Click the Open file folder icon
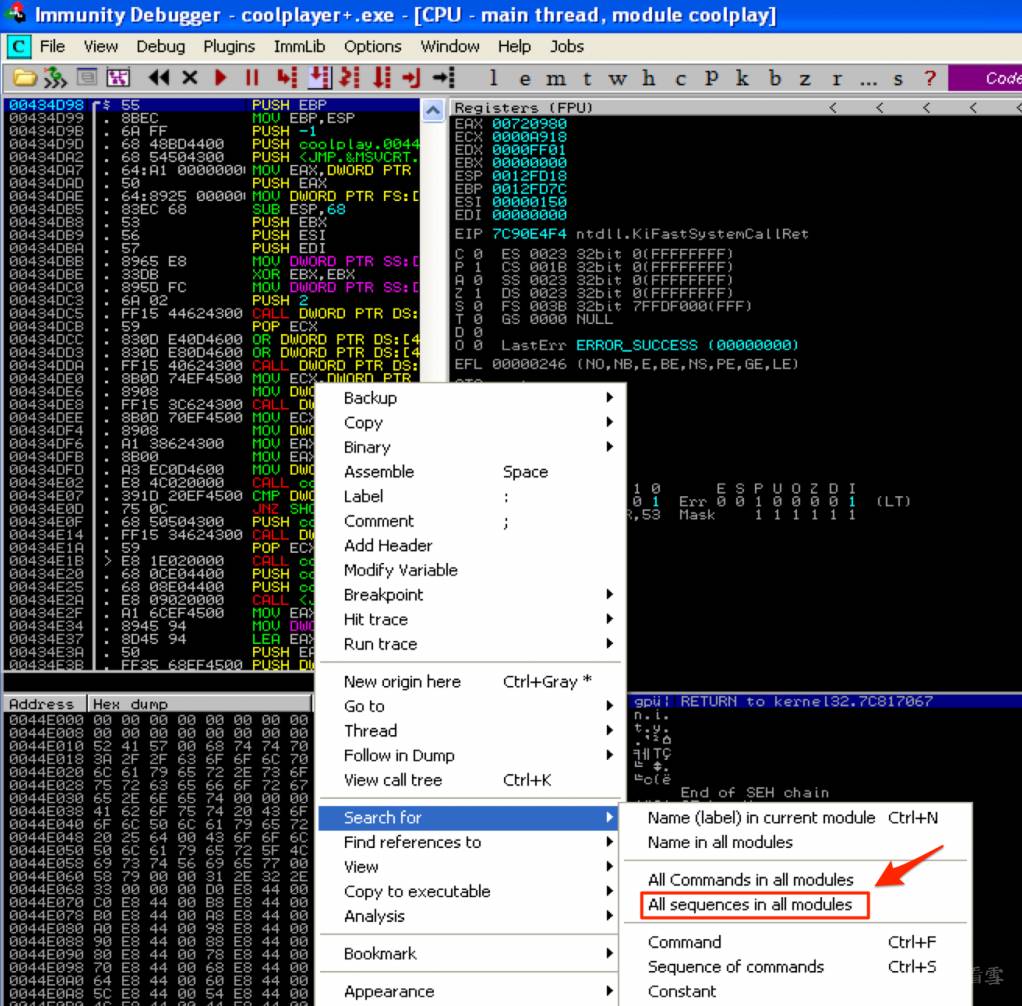1022x1006 pixels. pyautogui.click(x=24, y=78)
